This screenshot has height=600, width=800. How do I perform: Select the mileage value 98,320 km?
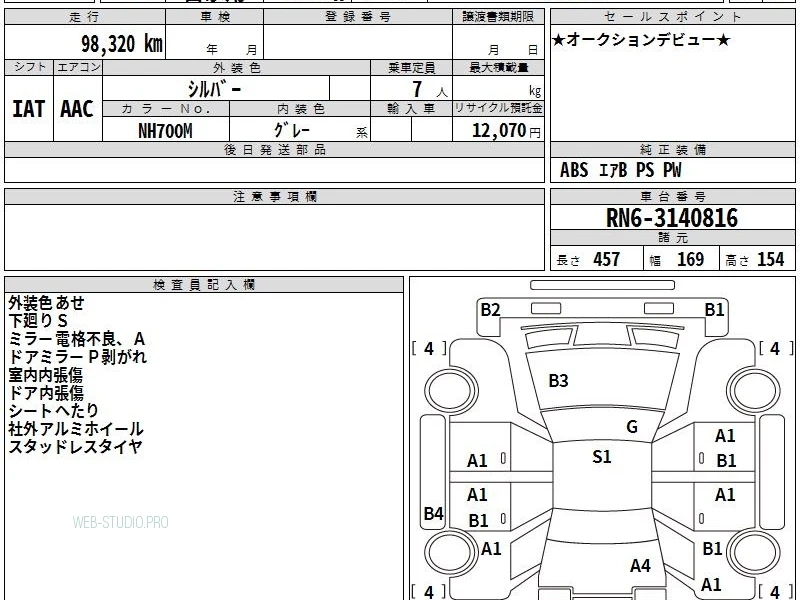pos(122,44)
